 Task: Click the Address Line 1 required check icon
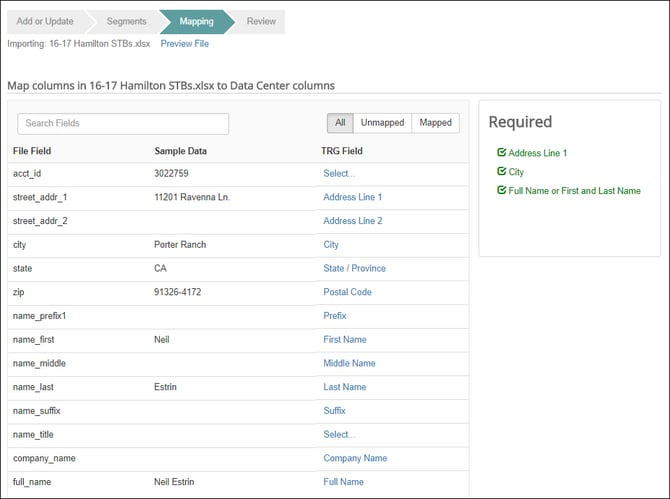502,152
